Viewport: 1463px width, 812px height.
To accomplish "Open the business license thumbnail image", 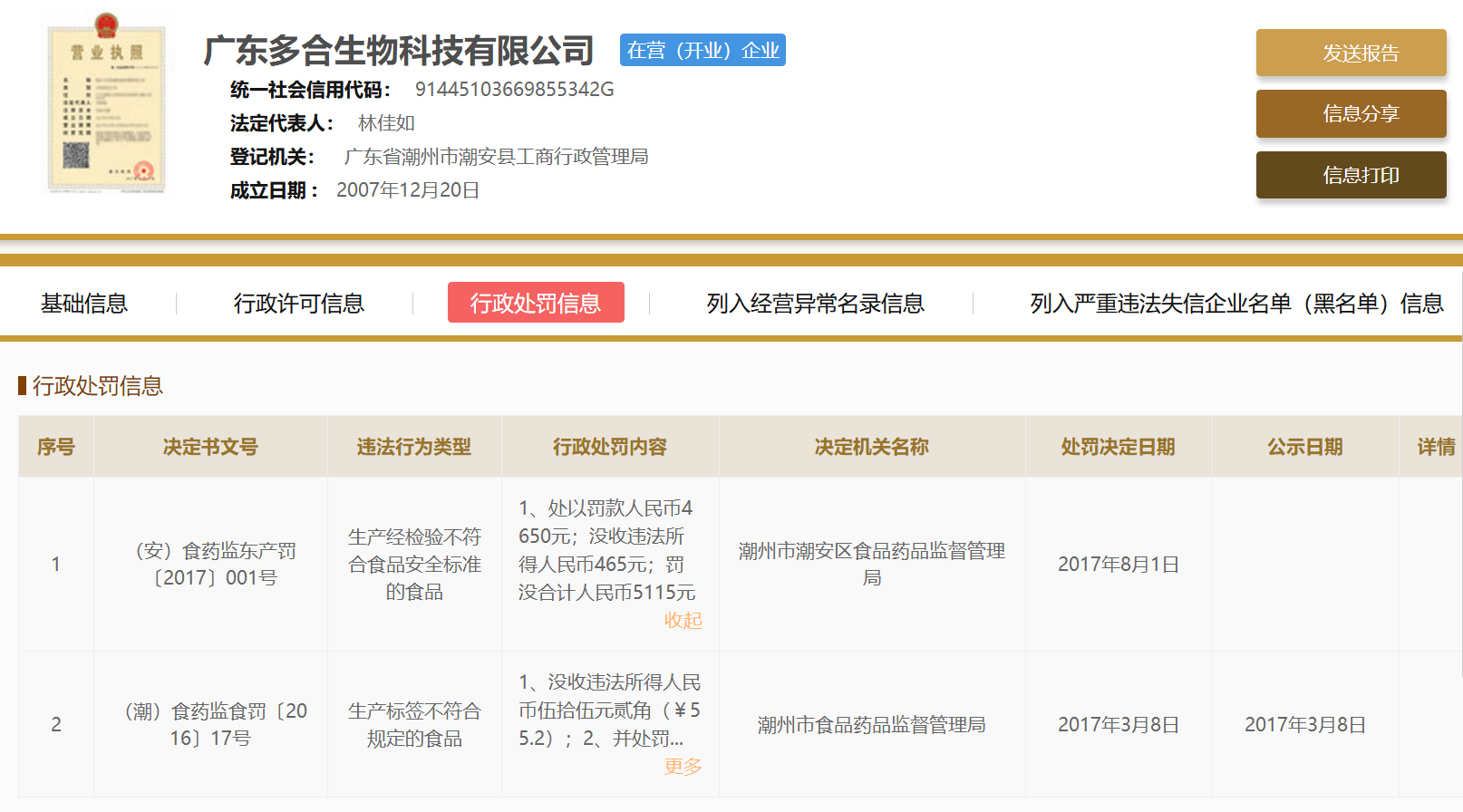I will pyautogui.click(x=106, y=103).
